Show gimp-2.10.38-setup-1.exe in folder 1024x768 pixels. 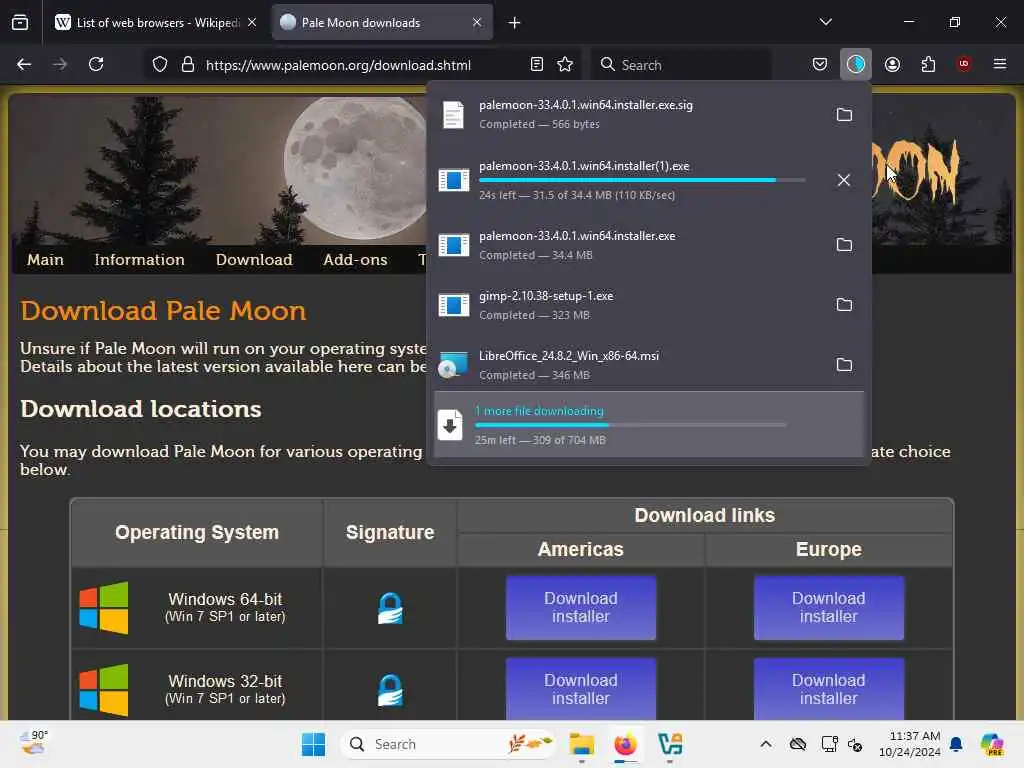tap(844, 305)
